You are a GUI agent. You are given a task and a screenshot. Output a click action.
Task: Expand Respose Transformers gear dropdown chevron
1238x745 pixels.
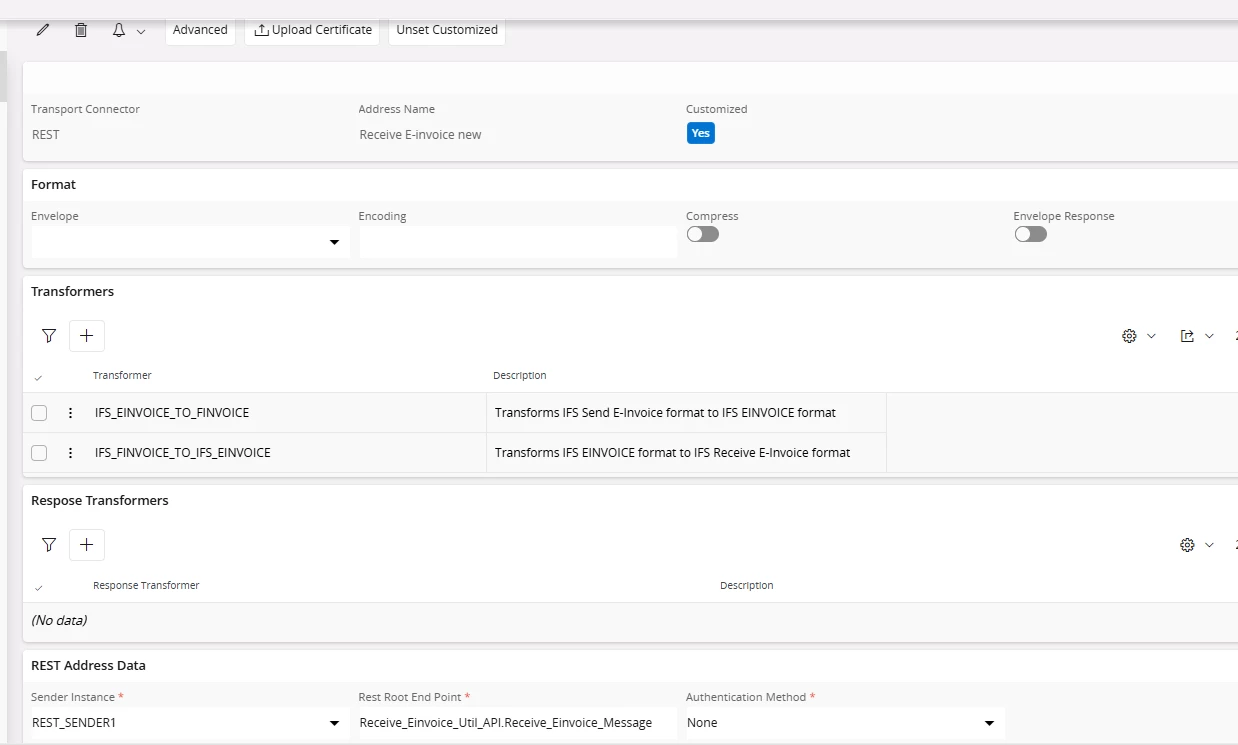pos(1209,545)
